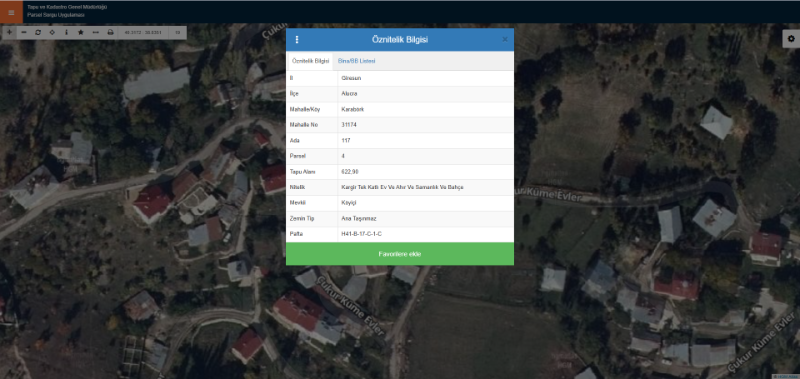Click the Pafta value H41-B-17-C-1-C
800x379 pixels.
[362, 234]
